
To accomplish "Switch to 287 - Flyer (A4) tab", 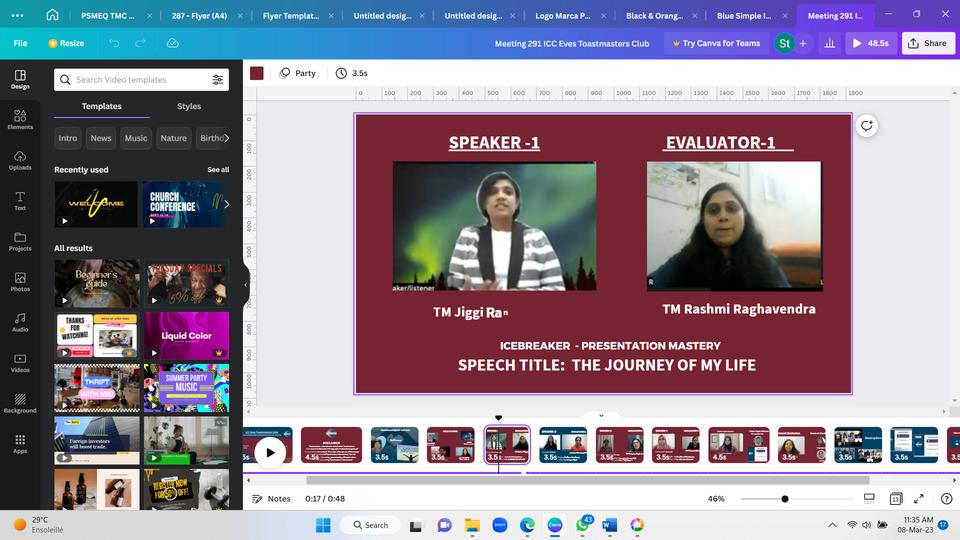I will tap(199, 15).
